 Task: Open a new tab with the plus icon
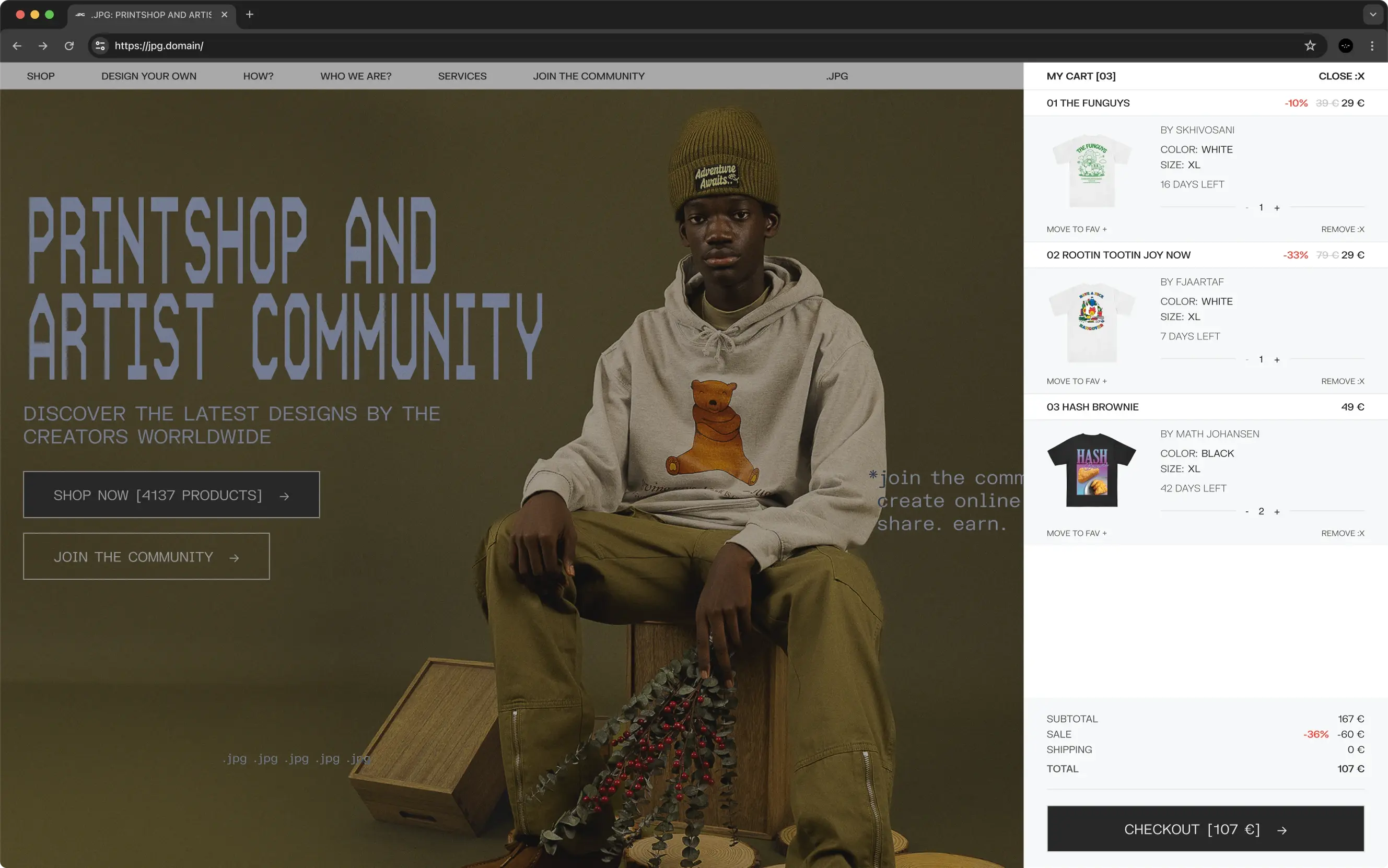pos(249,14)
